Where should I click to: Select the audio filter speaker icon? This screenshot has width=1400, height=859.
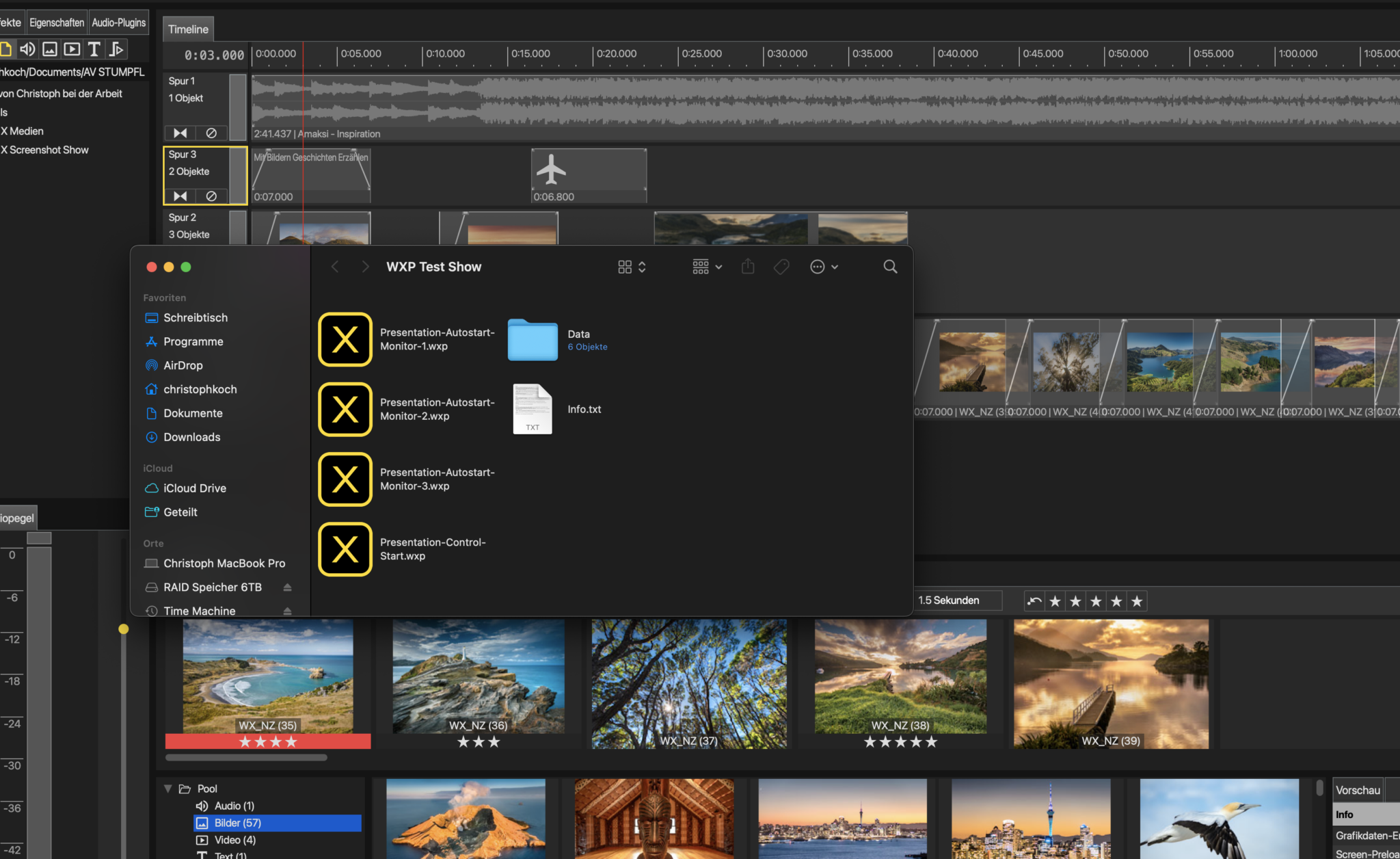[27, 49]
